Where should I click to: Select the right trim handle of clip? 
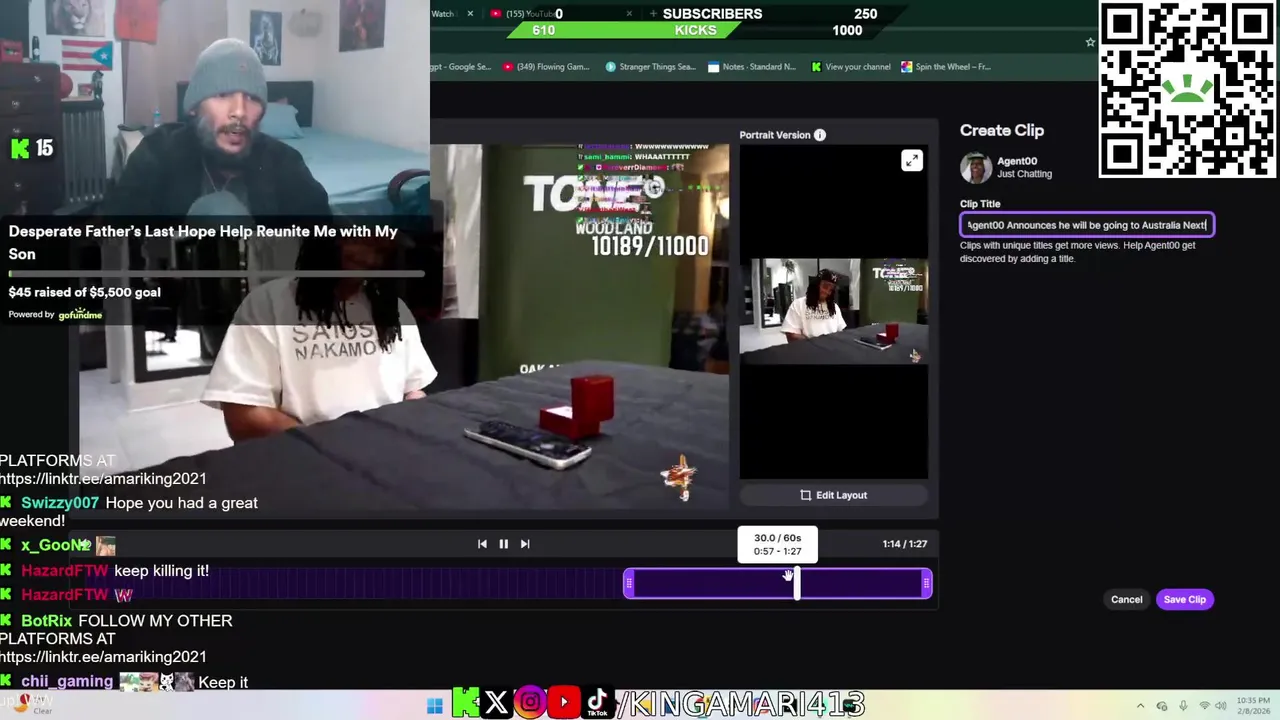tap(927, 583)
